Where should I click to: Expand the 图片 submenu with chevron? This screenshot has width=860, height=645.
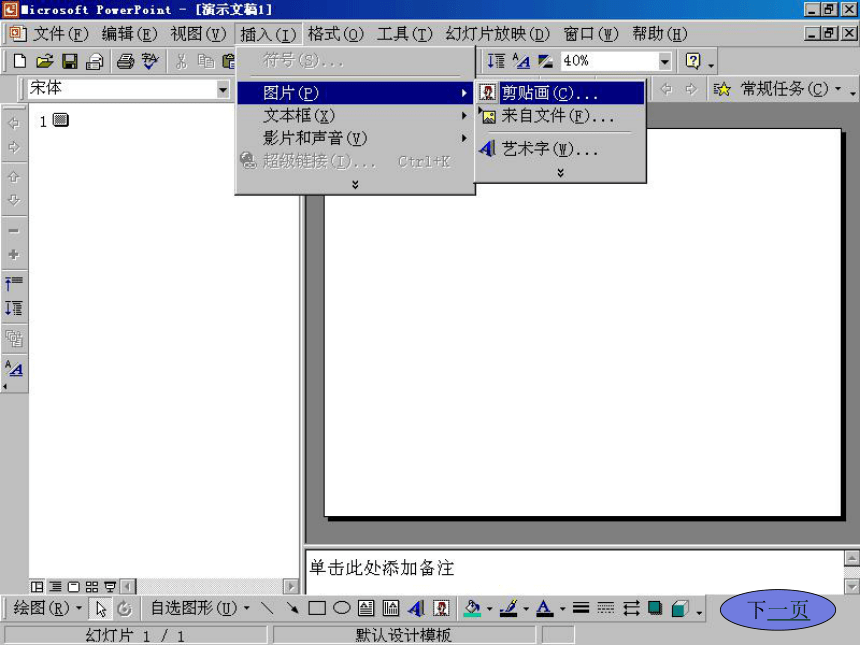(560, 173)
